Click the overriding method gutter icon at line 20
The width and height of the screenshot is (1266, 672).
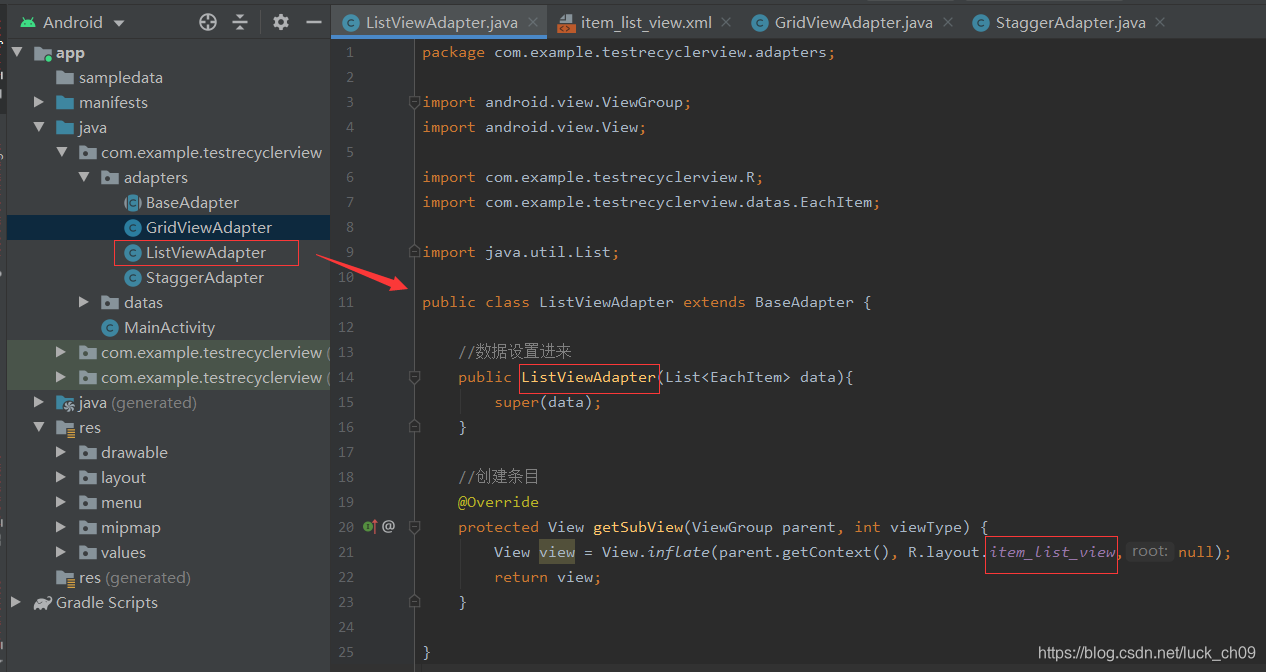click(x=370, y=526)
